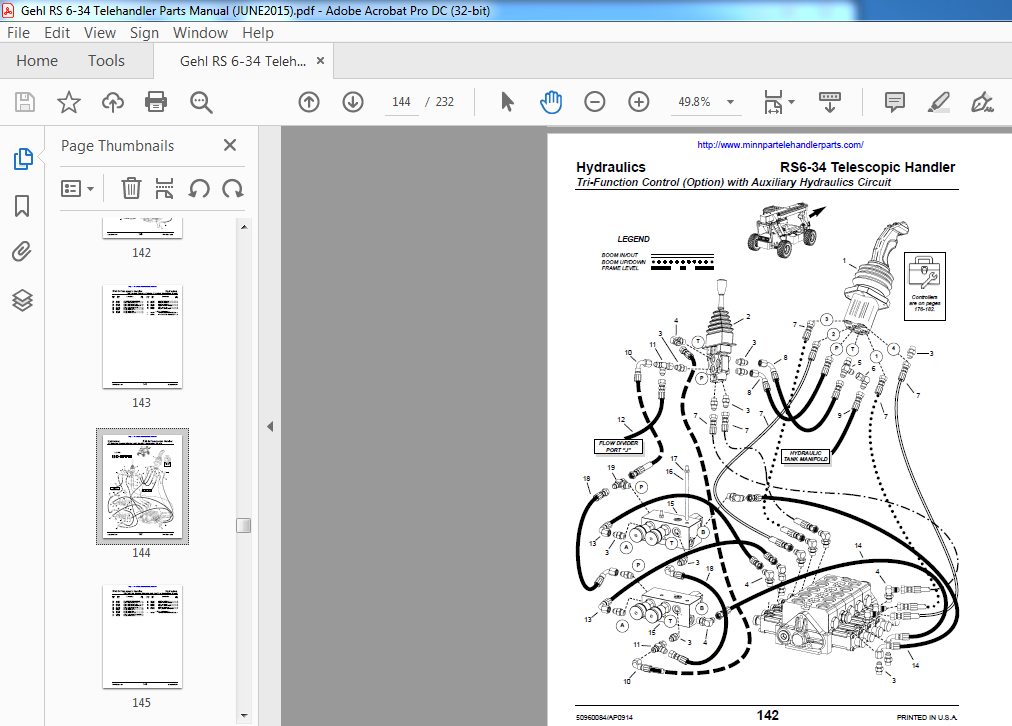Click the 142 label under the top thumbnail
Image resolution: width=1012 pixels, height=726 pixels.
141,253
